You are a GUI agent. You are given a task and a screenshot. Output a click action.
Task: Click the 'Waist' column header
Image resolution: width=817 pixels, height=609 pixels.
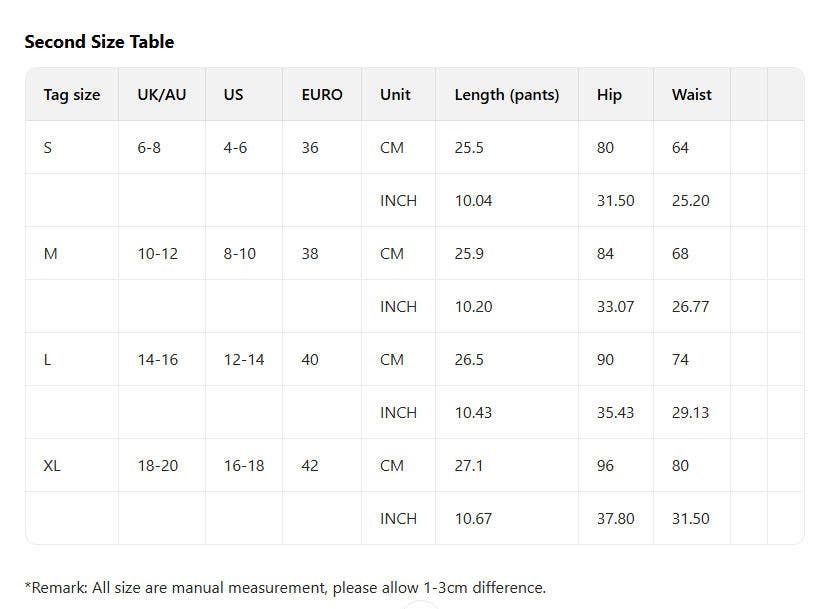click(692, 95)
